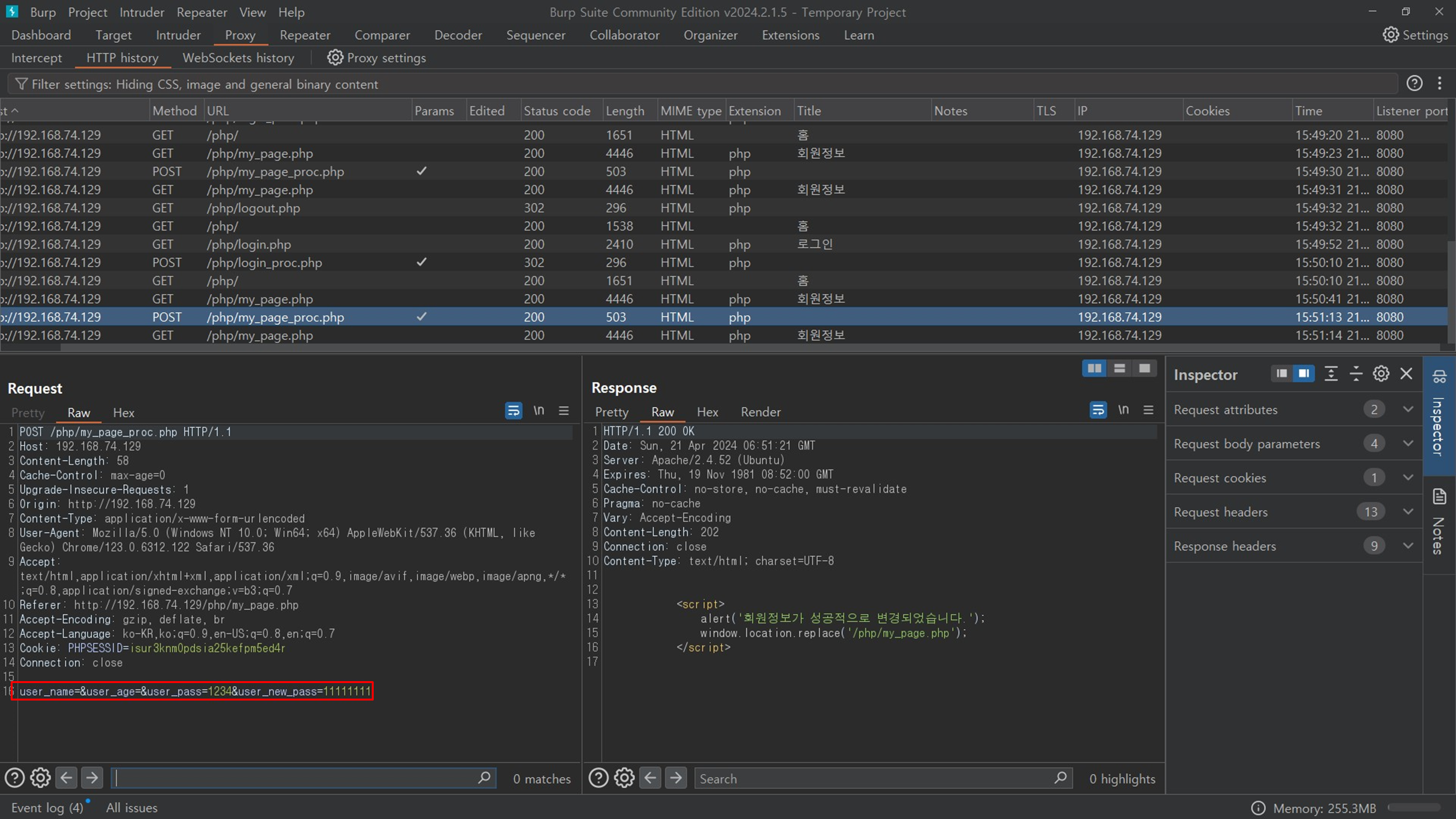This screenshot has width=1456, height=819.
Task: Open the Burp menu
Action: pos(43,12)
